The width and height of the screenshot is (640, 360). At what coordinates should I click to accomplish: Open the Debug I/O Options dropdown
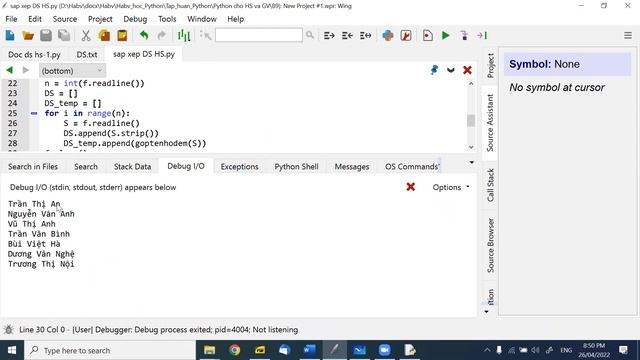pos(451,187)
